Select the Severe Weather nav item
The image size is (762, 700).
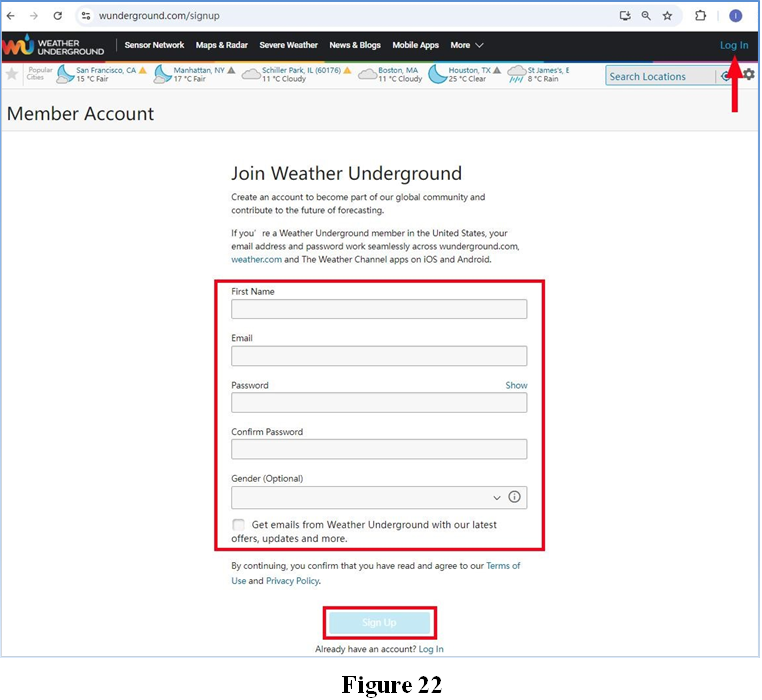(288, 45)
